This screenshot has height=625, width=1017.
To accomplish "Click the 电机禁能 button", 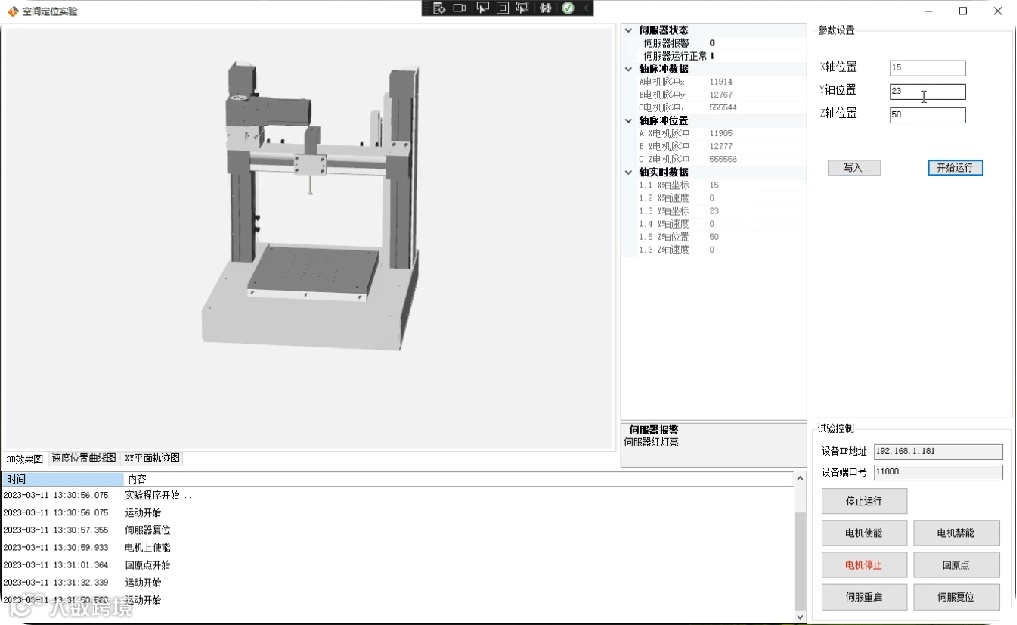I will click(x=956, y=533).
